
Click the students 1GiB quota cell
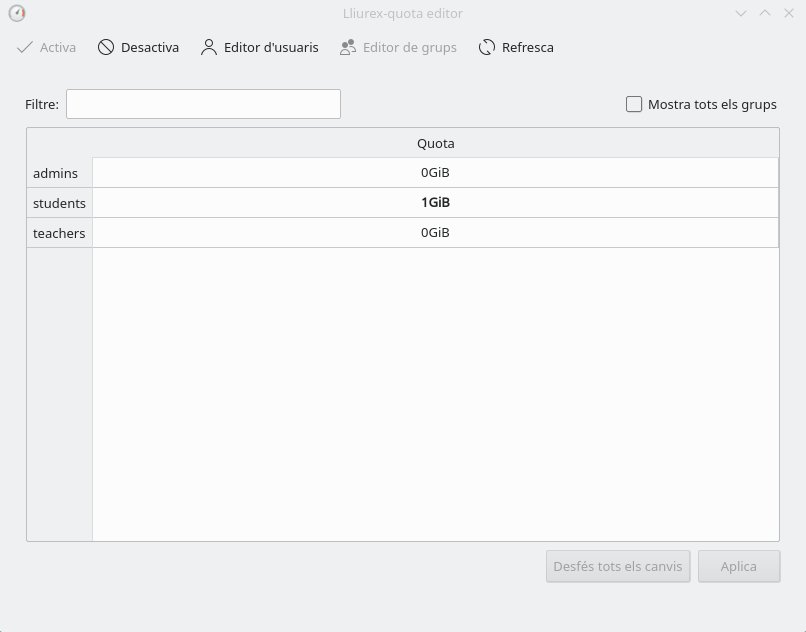(435, 203)
